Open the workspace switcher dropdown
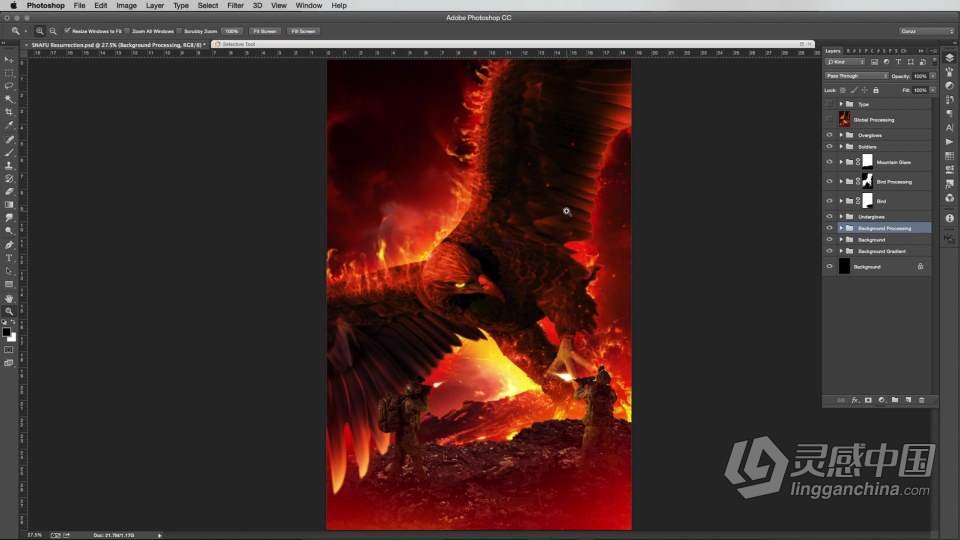The width and height of the screenshot is (960, 540). coord(926,31)
